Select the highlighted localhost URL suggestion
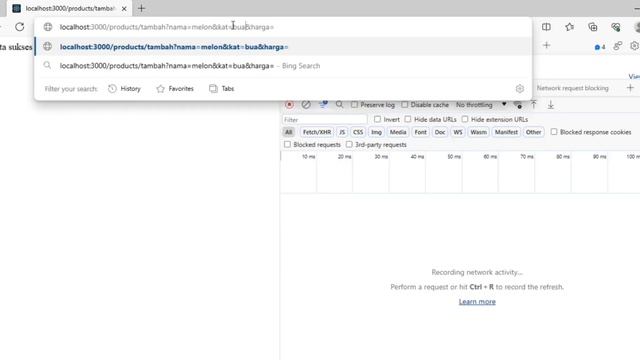Image resolution: width=640 pixels, height=360 pixels. pos(283,47)
